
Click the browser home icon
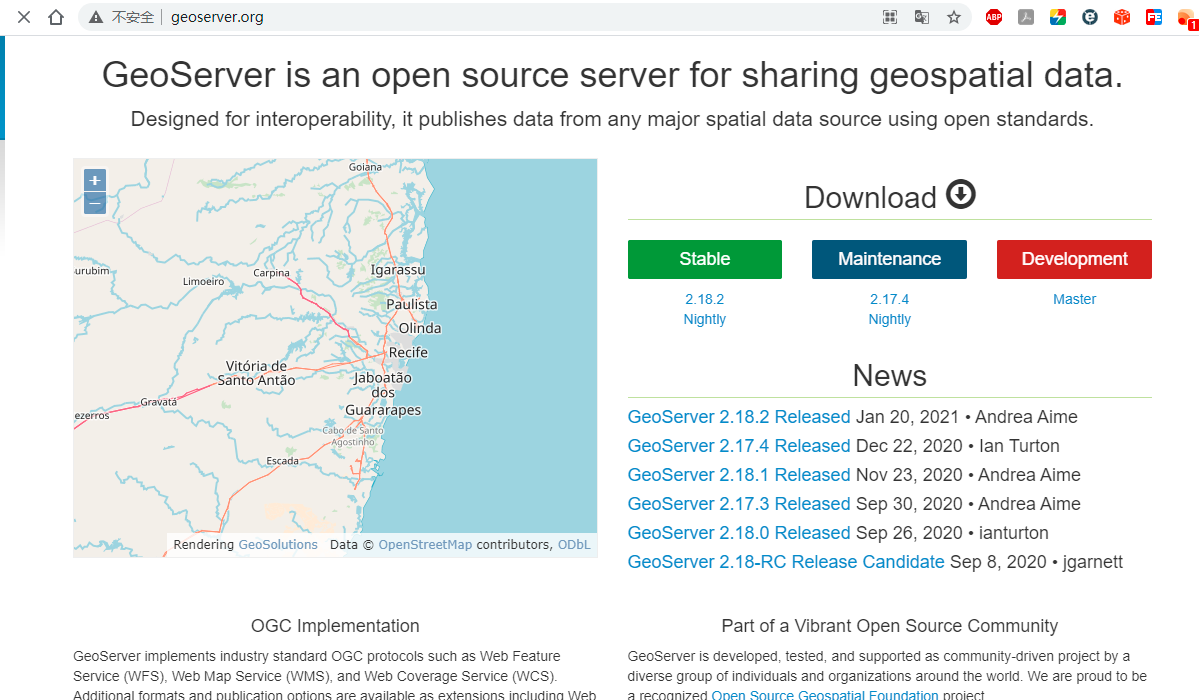click(x=56, y=17)
